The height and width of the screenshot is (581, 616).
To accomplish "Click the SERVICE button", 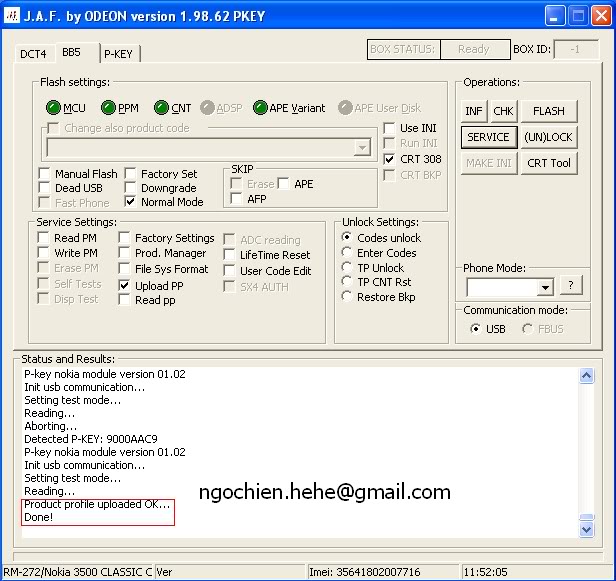I will coord(488,137).
